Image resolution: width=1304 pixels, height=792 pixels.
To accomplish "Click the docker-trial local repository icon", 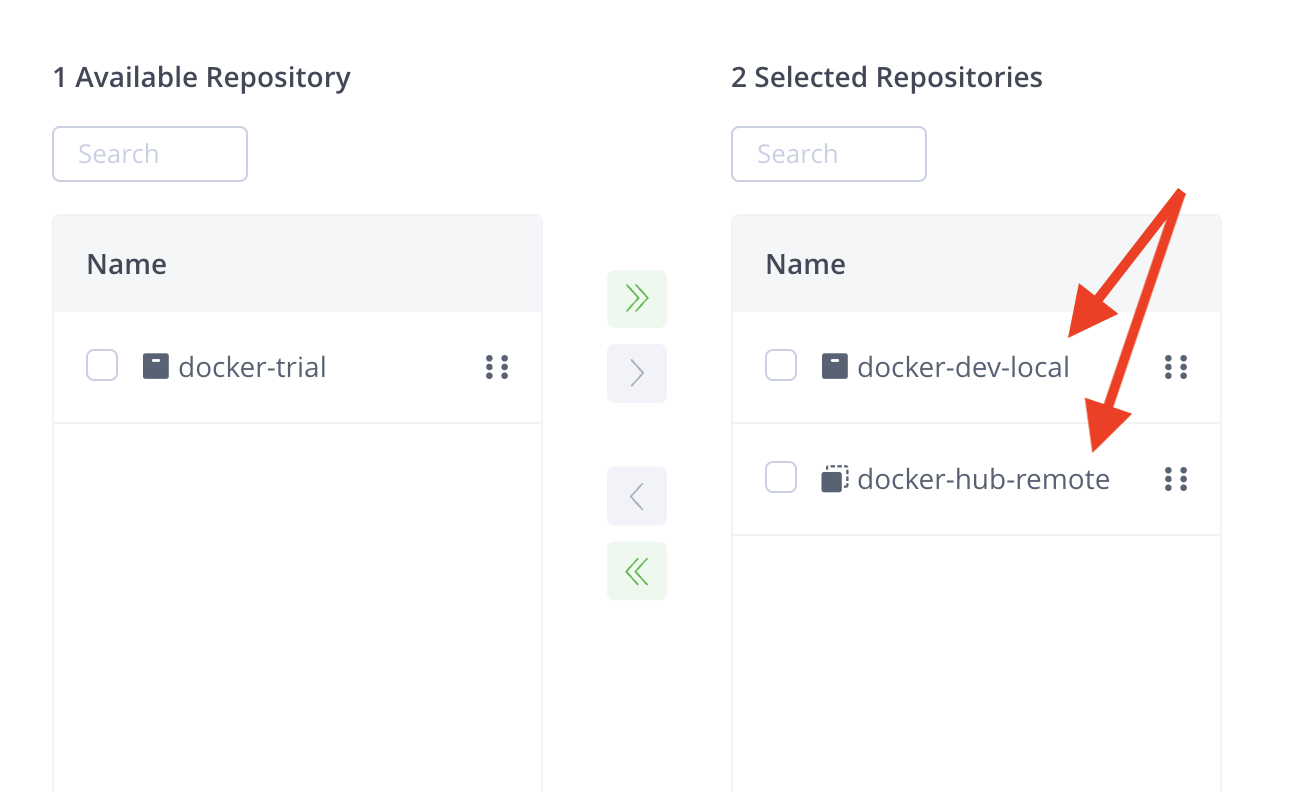I will (156, 366).
